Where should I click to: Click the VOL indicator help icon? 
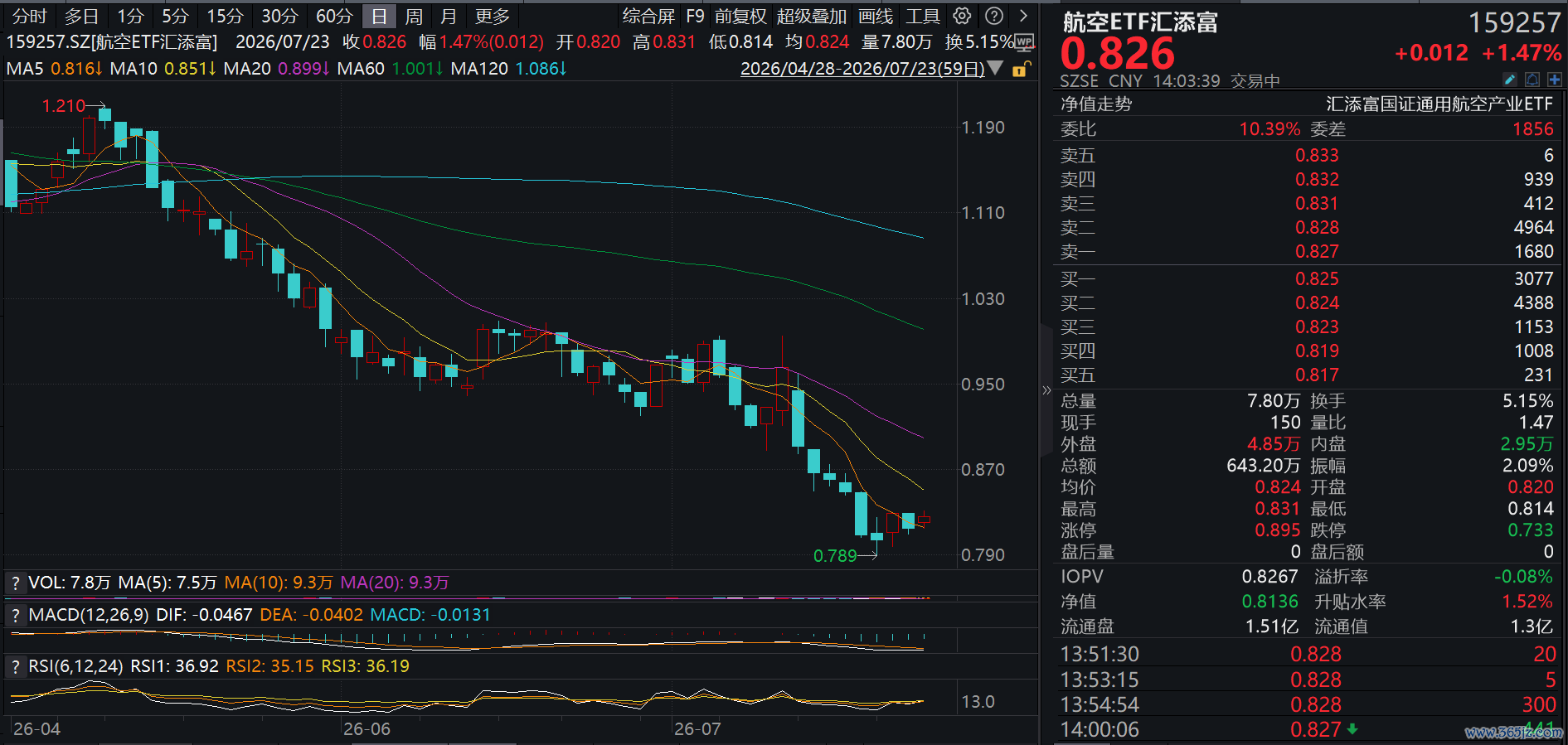click(x=15, y=583)
